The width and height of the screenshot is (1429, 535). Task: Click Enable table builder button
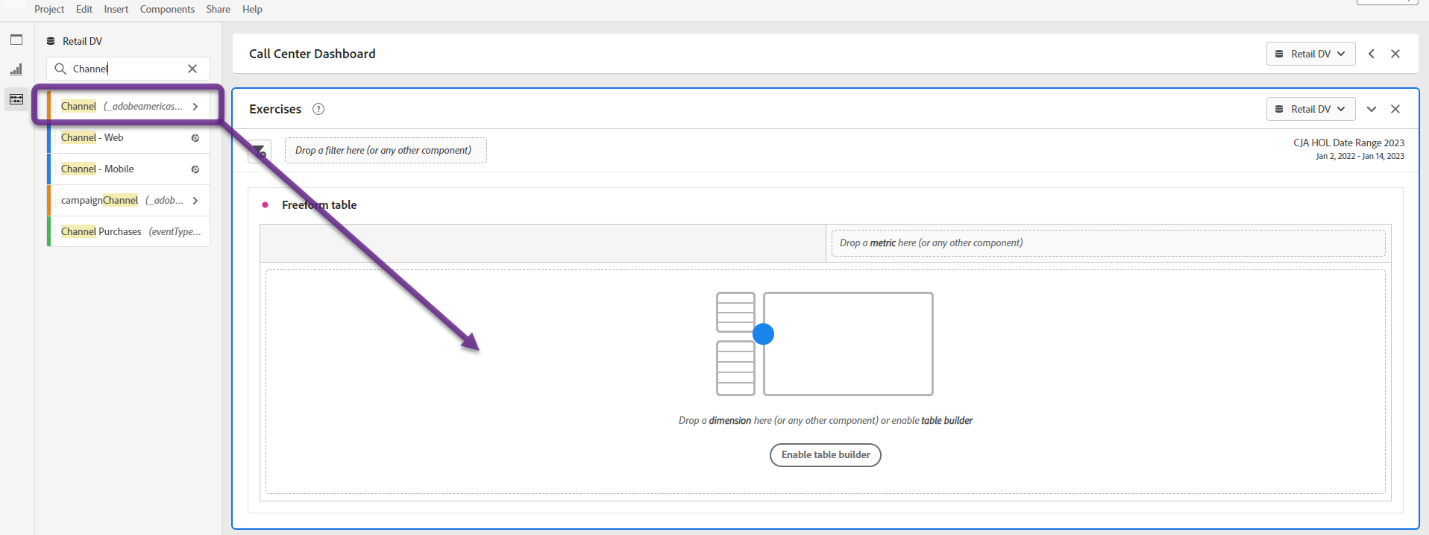click(x=825, y=455)
